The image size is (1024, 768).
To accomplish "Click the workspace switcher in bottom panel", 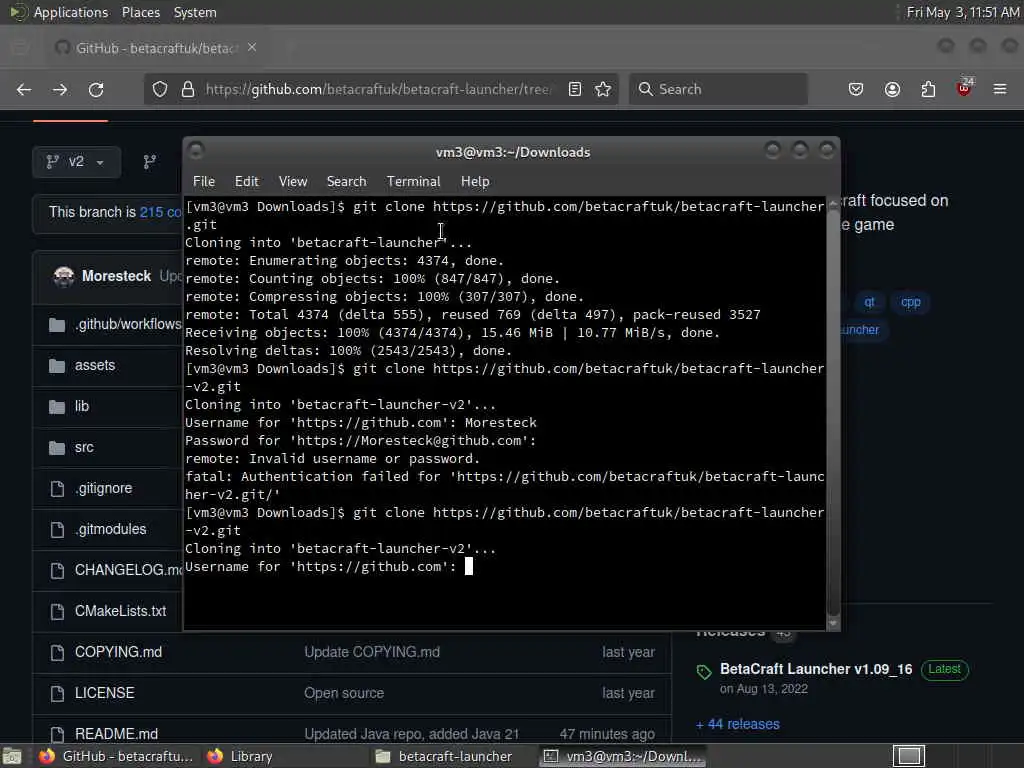I will tap(909, 756).
